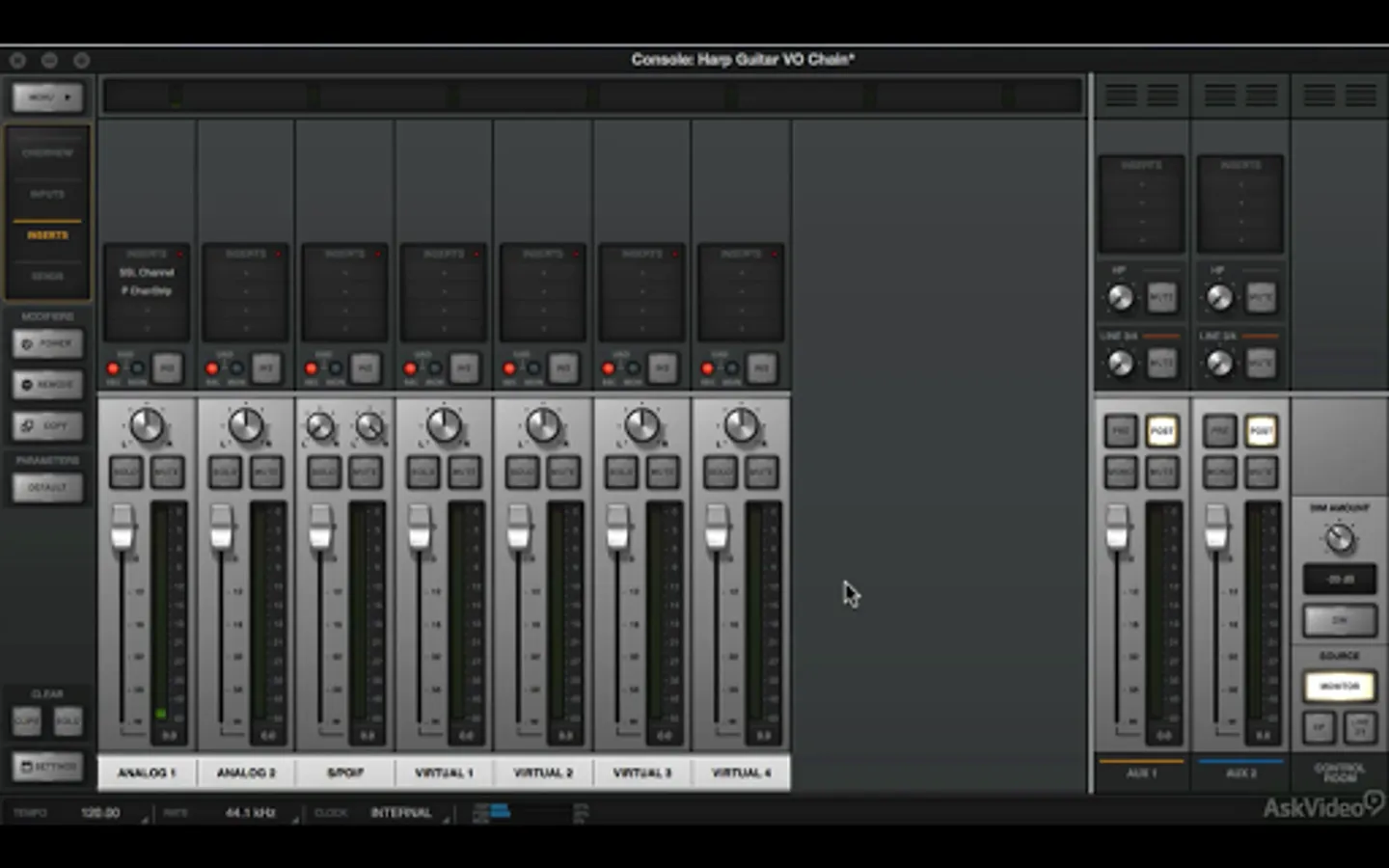The image size is (1389, 868).
Task: Set Aux 2 to POST
Action: [x=1262, y=431]
